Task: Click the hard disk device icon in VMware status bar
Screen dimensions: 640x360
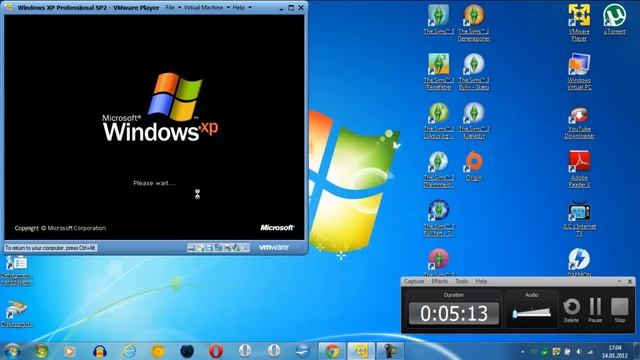Action: click(x=191, y=247)
